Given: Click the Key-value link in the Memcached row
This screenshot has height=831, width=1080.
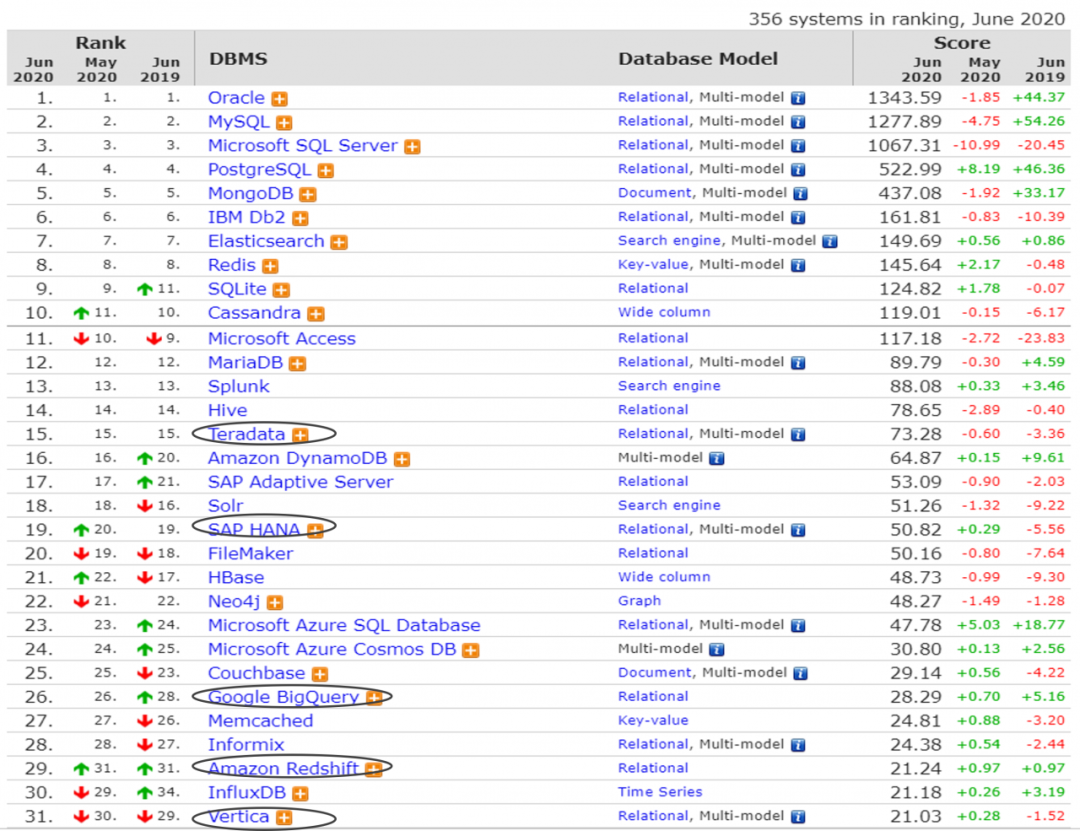Looking at the screenshot, I should 653,721.
